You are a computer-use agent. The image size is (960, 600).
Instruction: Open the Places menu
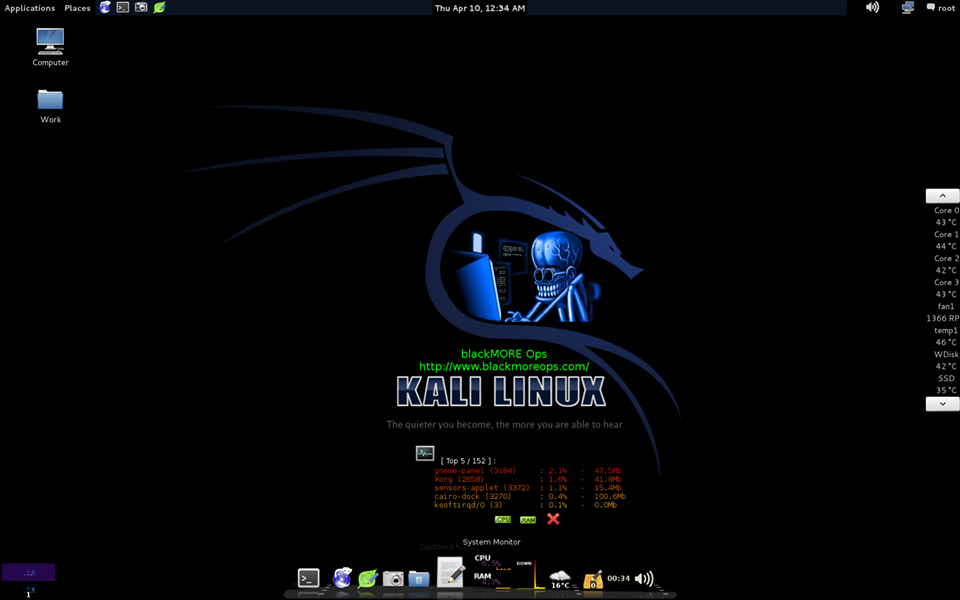77,8
